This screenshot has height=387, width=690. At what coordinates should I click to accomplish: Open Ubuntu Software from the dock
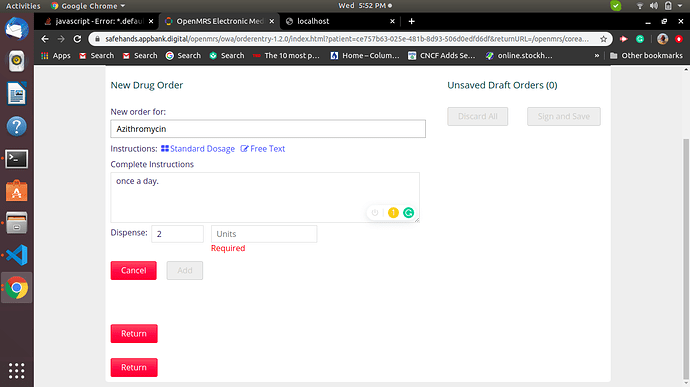tap(17, 191)
